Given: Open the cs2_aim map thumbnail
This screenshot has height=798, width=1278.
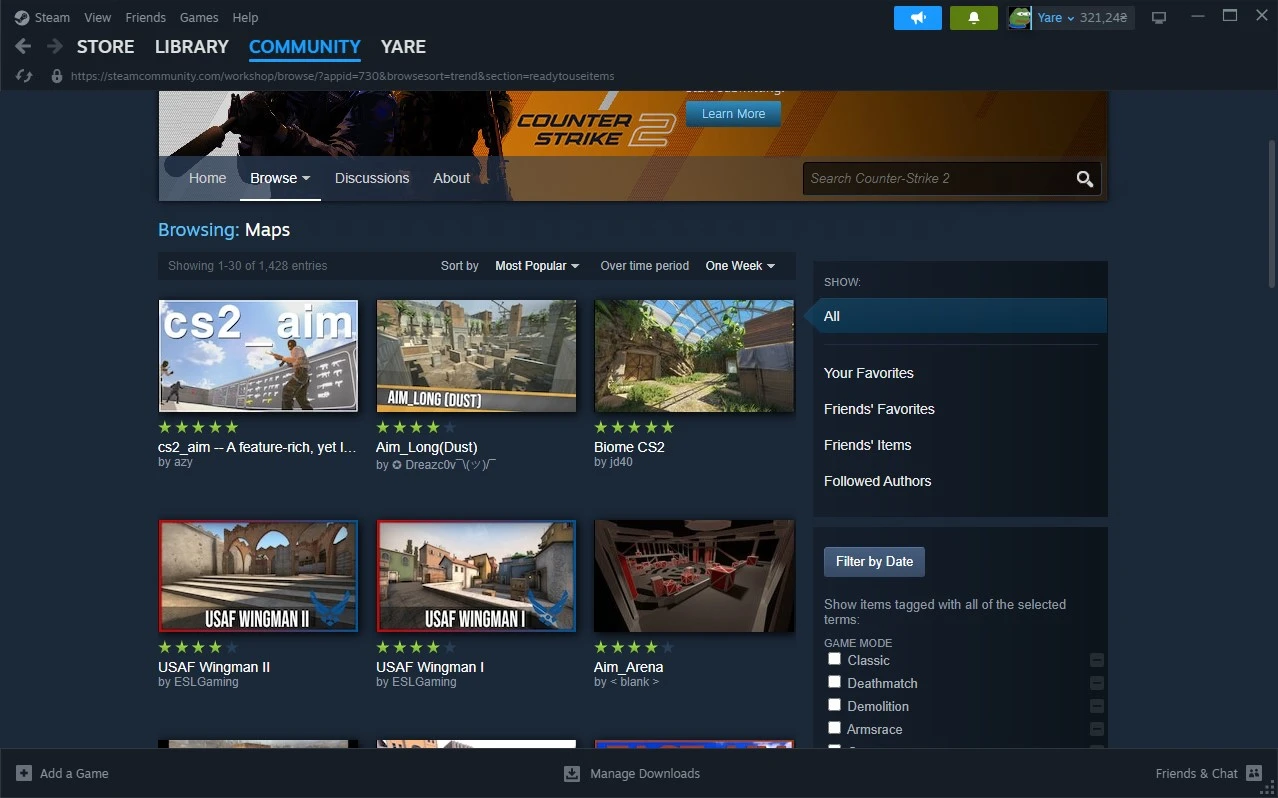Looking at the screenshot, I should pyautogui.click(x=258, y=356).
